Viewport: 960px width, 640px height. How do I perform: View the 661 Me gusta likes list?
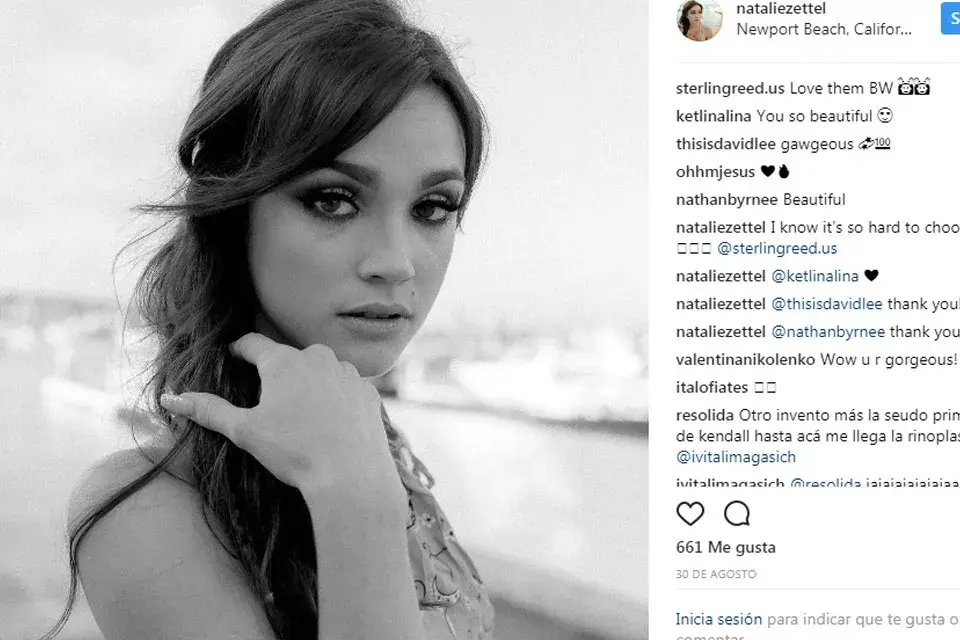tap(726, 547)
